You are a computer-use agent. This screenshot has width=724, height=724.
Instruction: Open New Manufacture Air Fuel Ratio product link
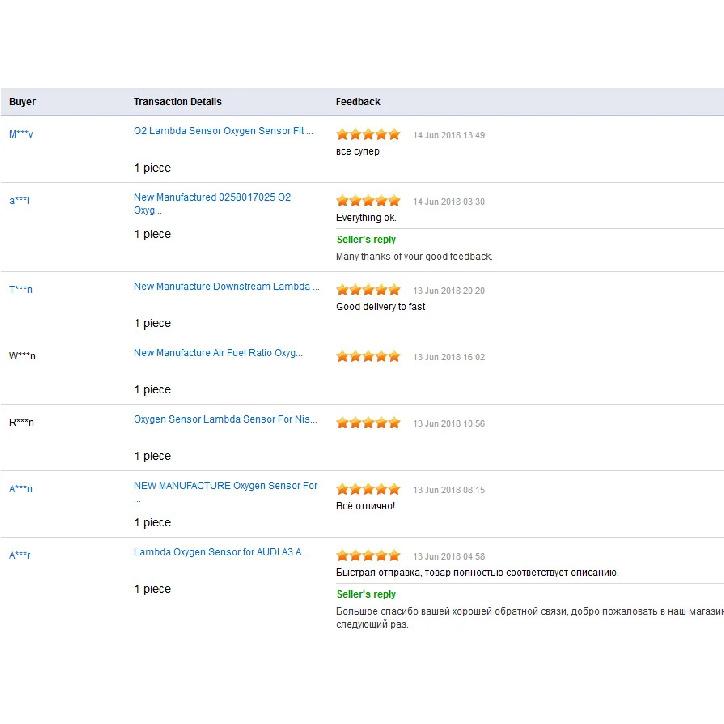pos(218,353)
